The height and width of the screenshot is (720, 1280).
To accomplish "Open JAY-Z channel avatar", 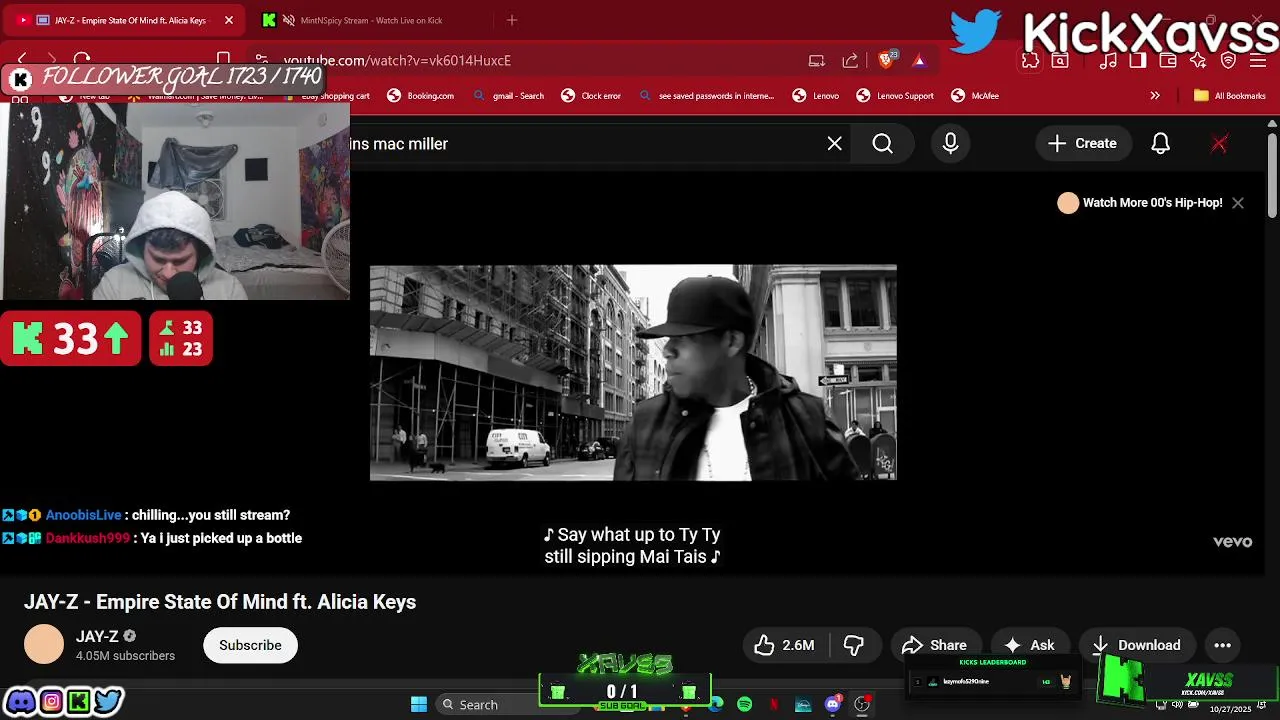I will point(44,645).
